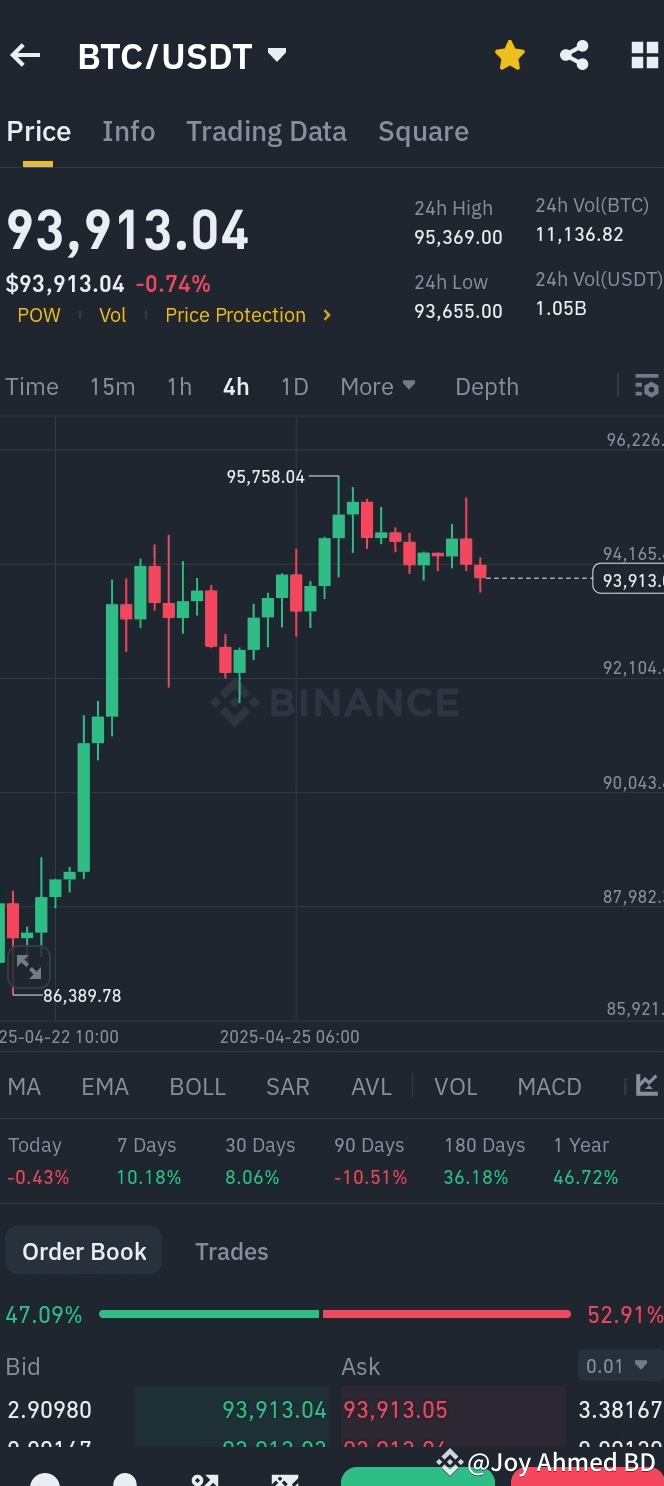Toggle the MACD indicator
This screenshot has height=1486, width=664.
point(549,1086)
